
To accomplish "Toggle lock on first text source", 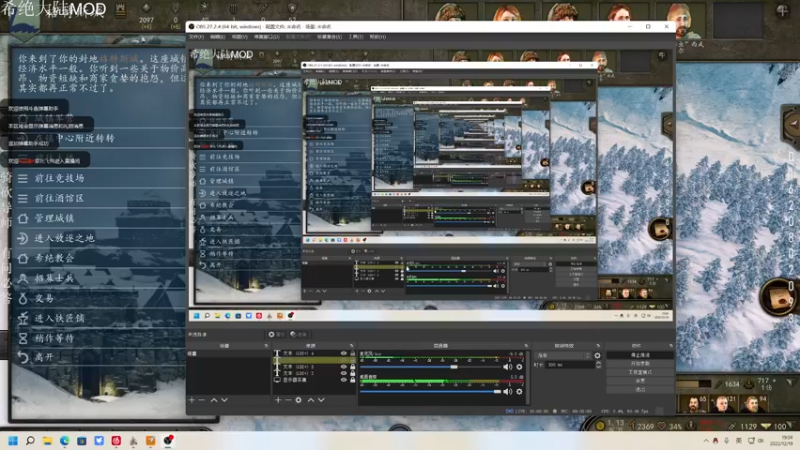I will pyautogui.click(x=352, y=353).
